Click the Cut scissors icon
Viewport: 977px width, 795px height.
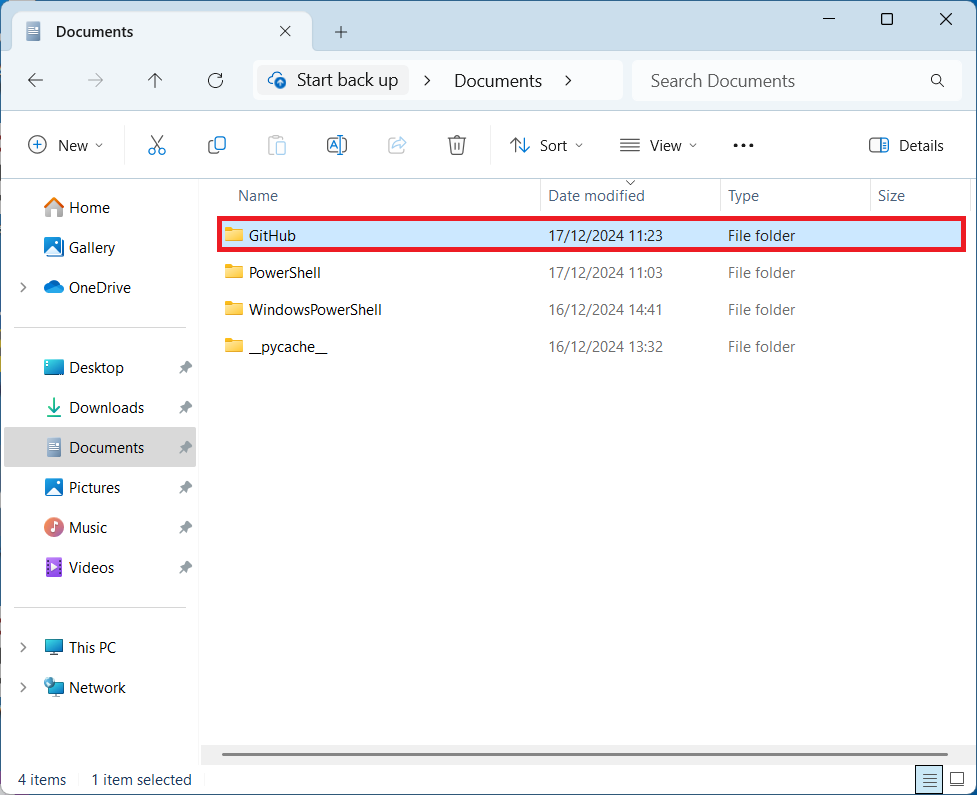pos(156,145)
